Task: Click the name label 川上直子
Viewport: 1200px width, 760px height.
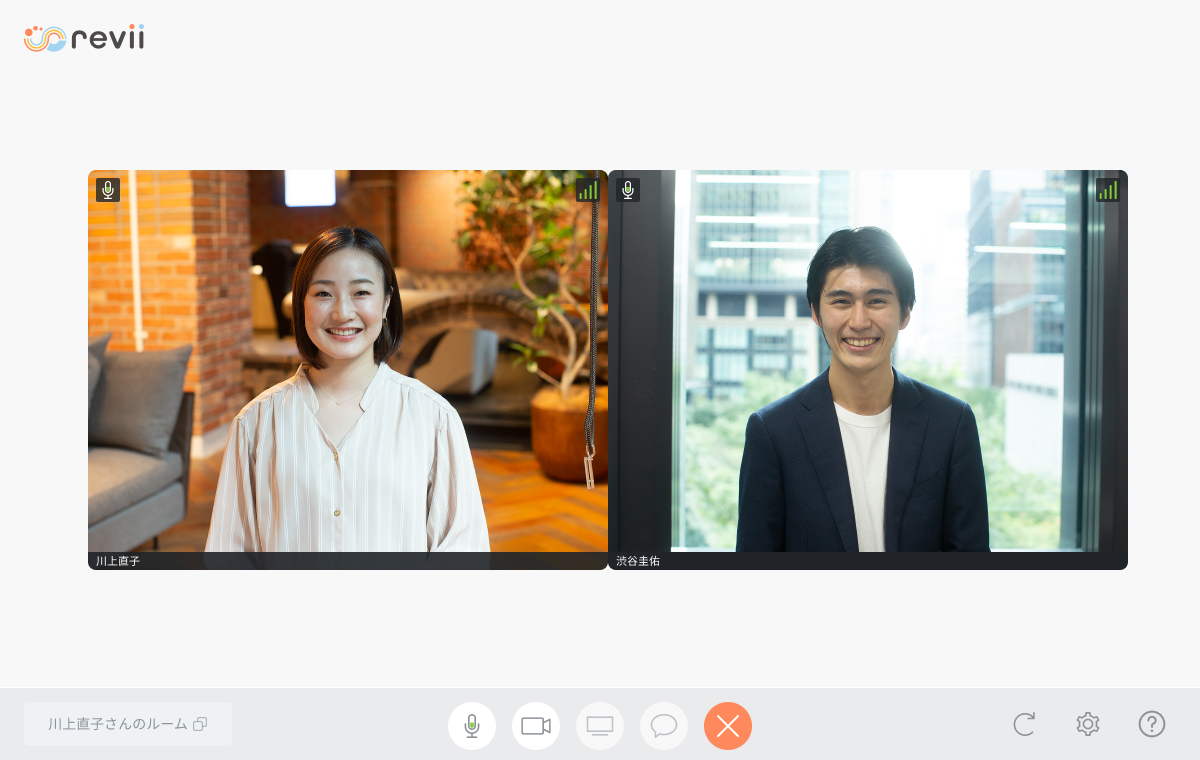Action: 118,561
